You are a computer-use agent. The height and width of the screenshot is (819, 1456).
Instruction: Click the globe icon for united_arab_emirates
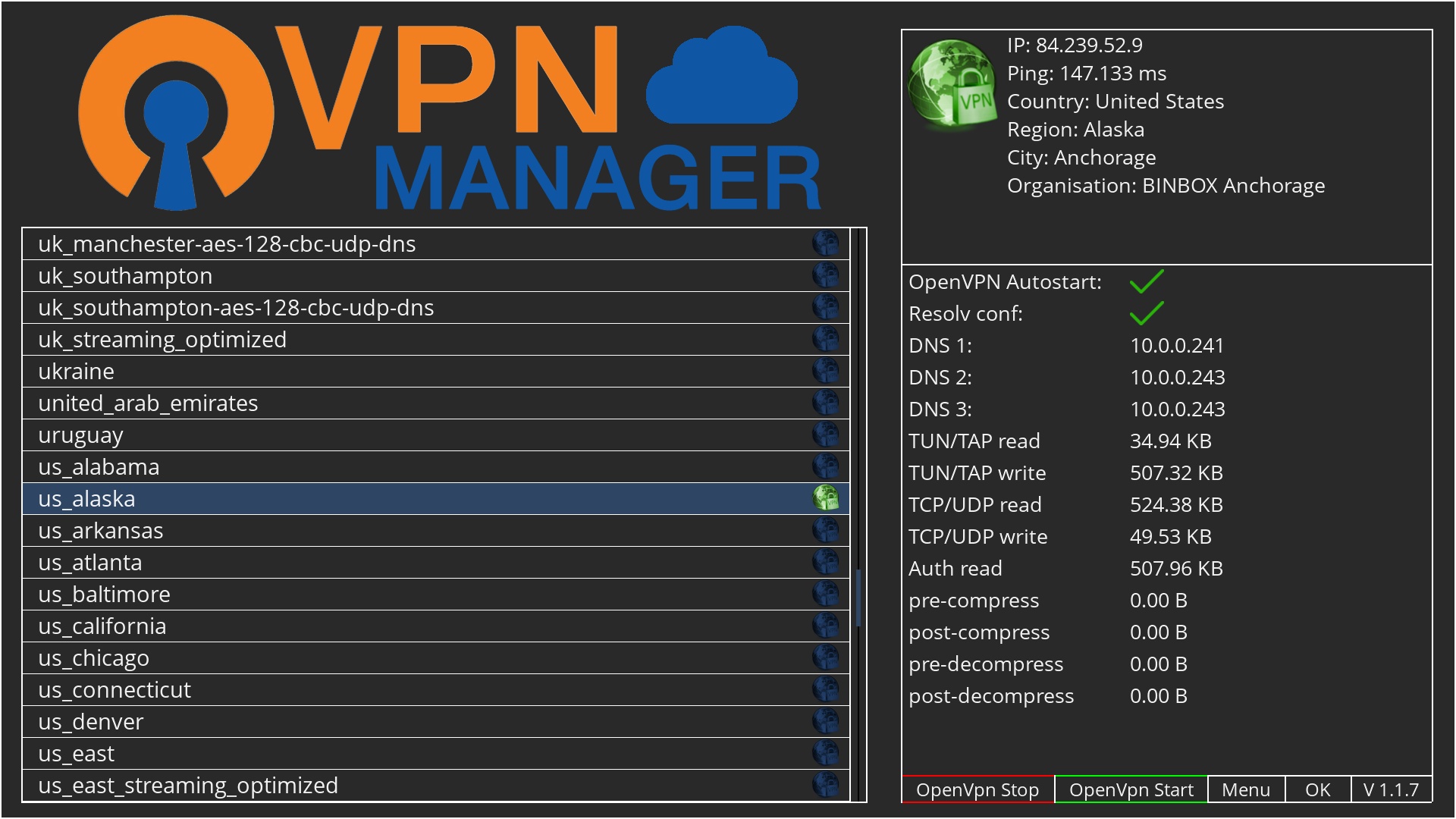(x=826, y=403)
